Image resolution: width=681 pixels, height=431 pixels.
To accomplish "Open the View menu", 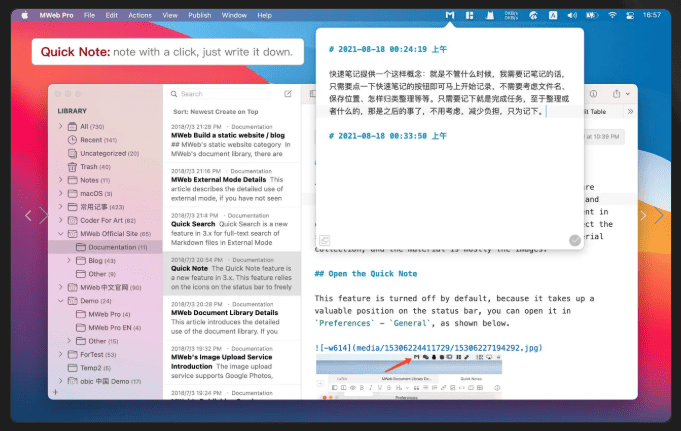I will coord(170,15).
